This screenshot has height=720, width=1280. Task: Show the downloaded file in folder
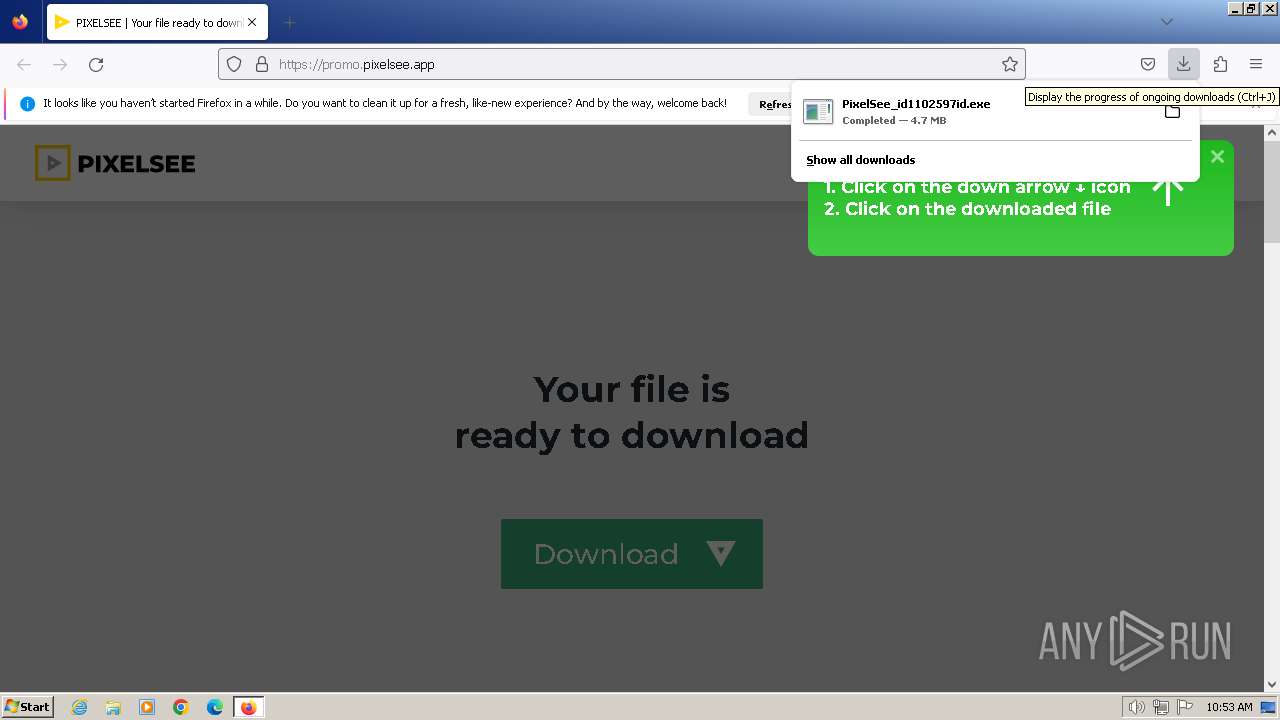(x=1172, y=111)
